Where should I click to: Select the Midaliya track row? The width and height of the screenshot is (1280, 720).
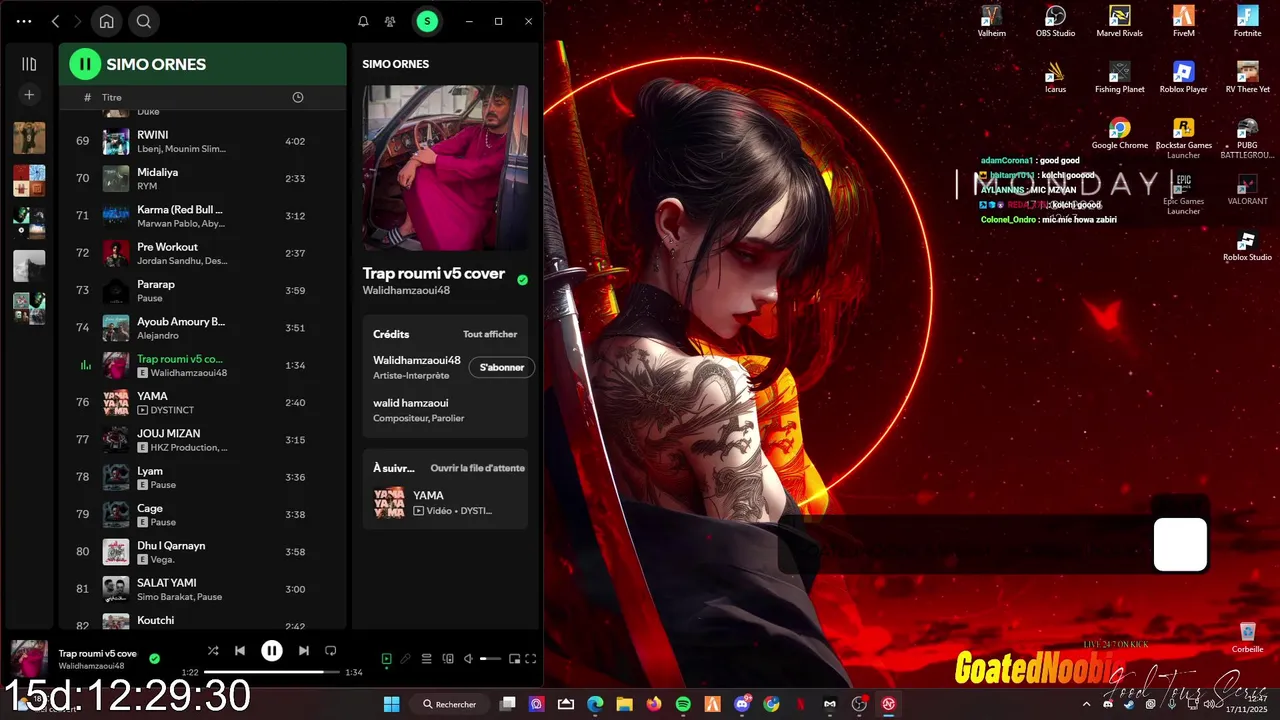[202, 178]
